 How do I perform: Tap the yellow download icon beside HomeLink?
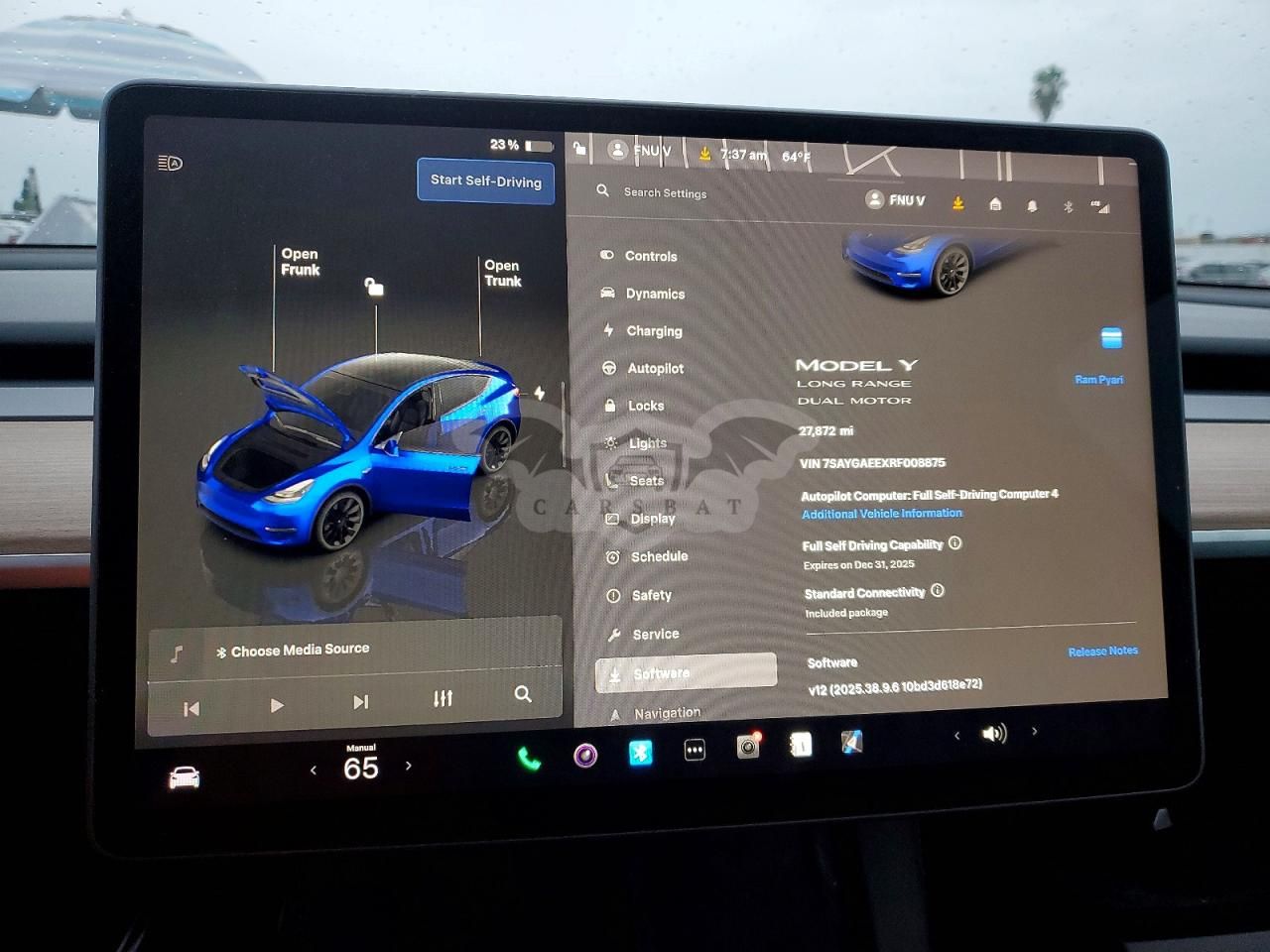pyautogui.click(x=957, y=202)
